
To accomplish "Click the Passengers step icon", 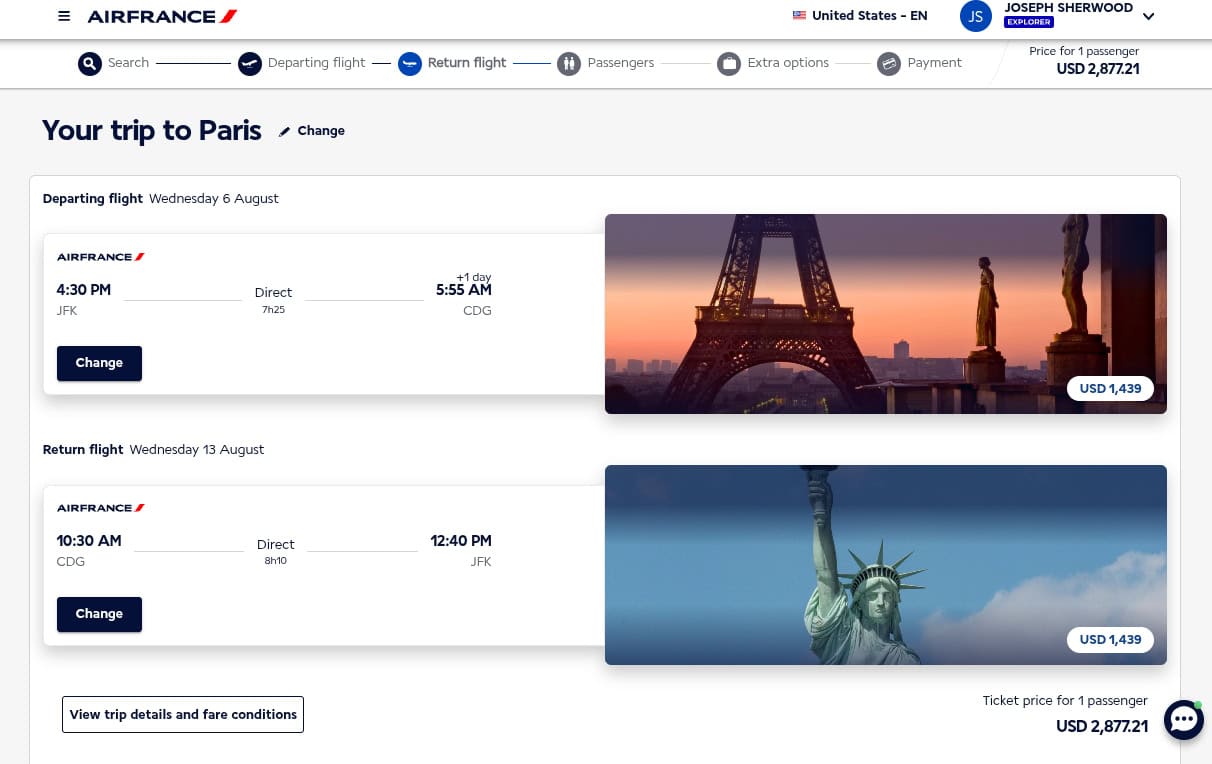I will pos(569,63).
